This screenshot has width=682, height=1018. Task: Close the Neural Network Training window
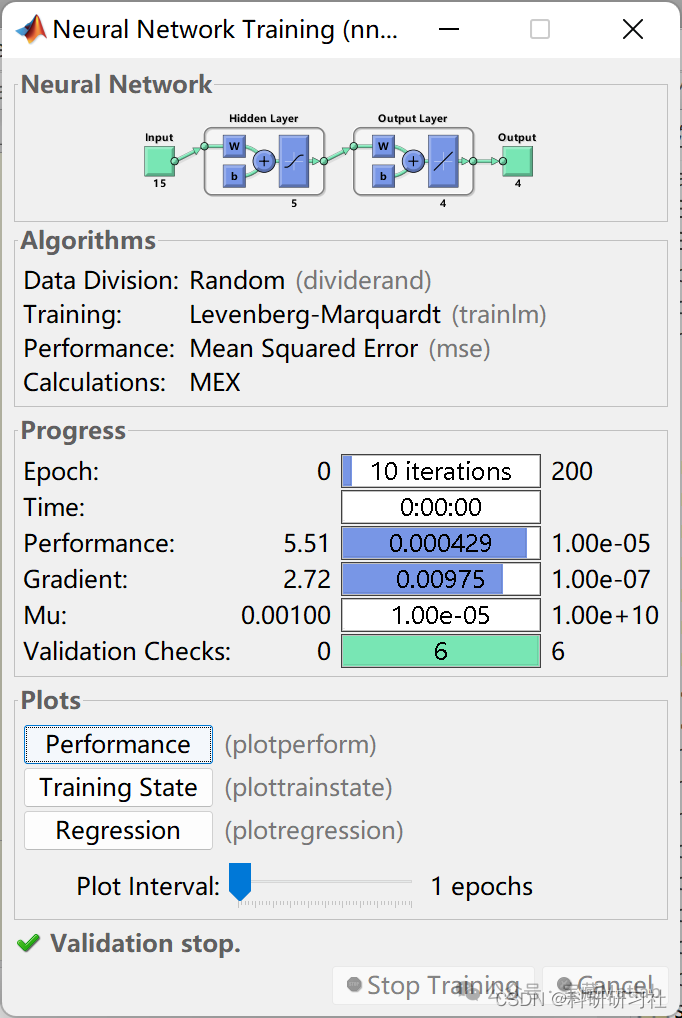click(633, 29)
